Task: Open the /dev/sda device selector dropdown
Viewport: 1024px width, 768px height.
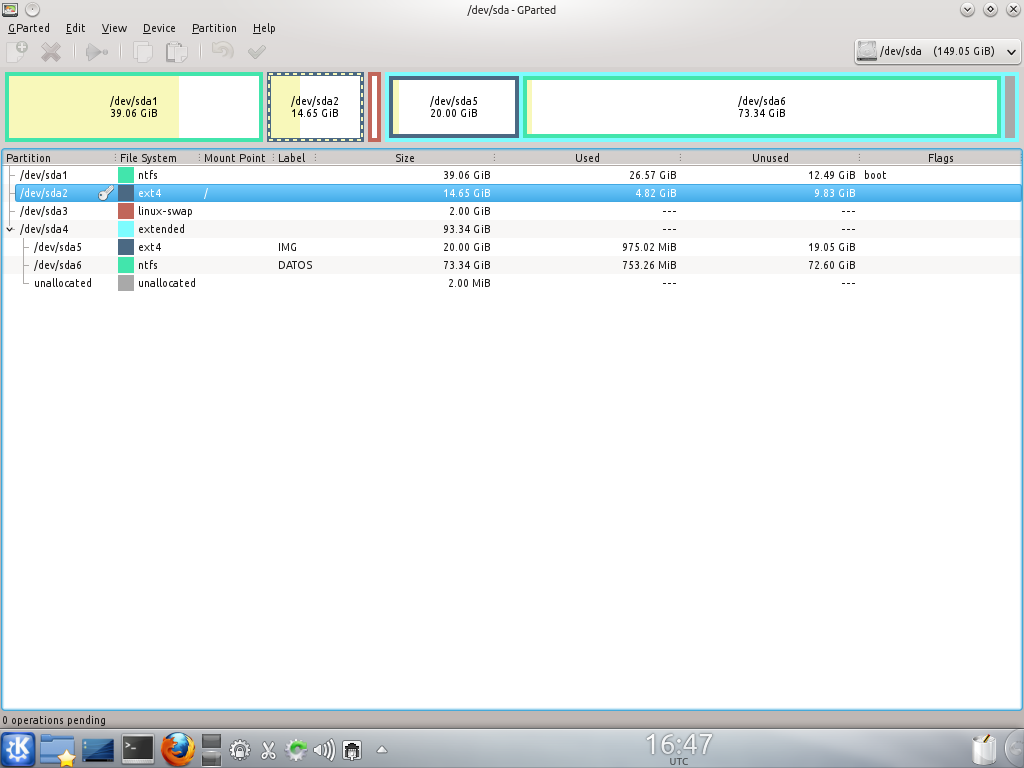Action: pos(937,51)
